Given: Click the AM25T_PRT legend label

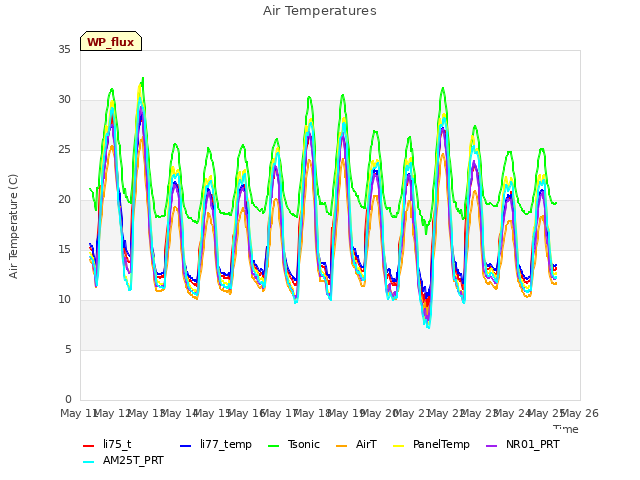Looking at the screenshot, I should click(133, 460).
